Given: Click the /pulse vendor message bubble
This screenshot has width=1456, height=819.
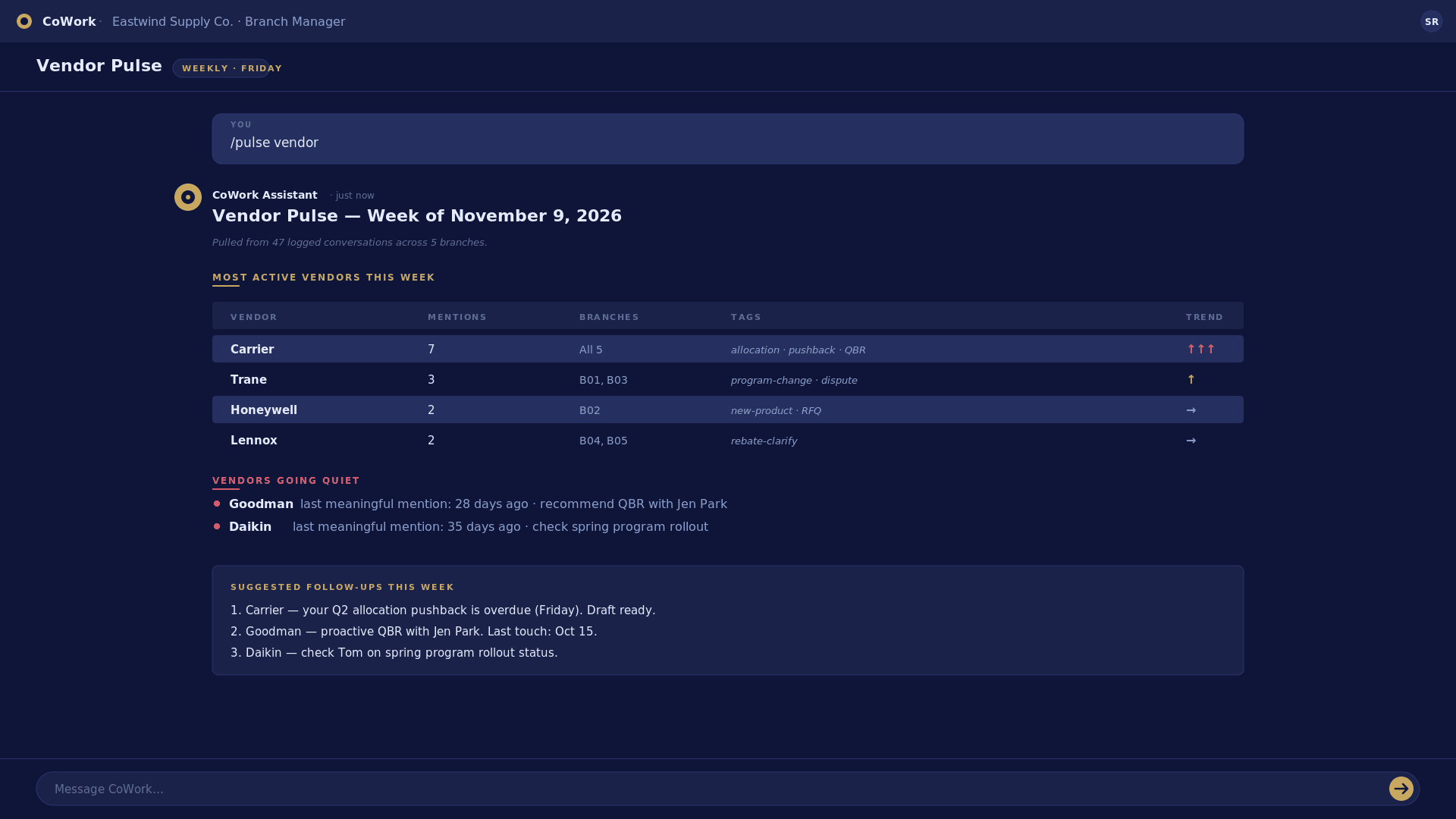Looking at the screenshot, I should point(728,139).
